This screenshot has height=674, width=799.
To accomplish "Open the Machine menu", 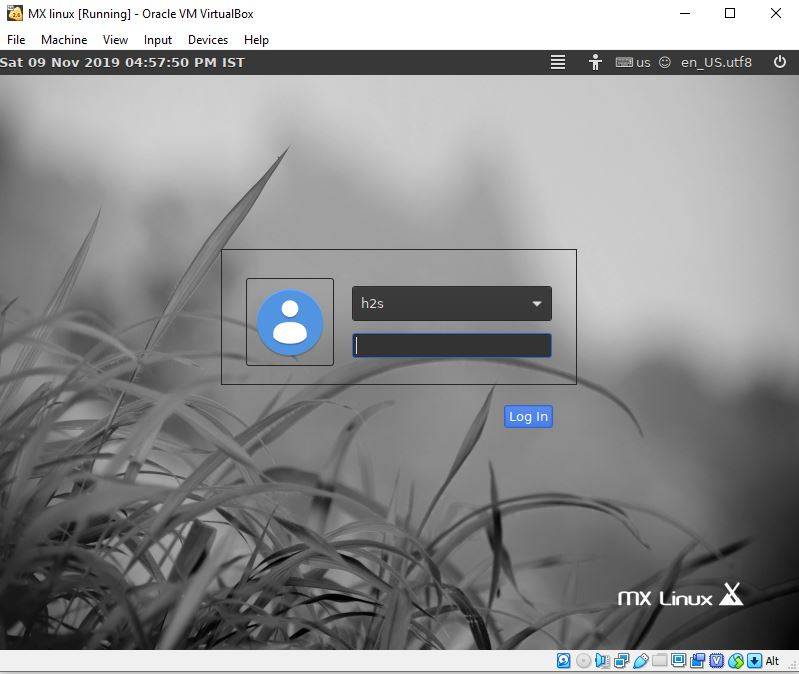I will (64, 40).
